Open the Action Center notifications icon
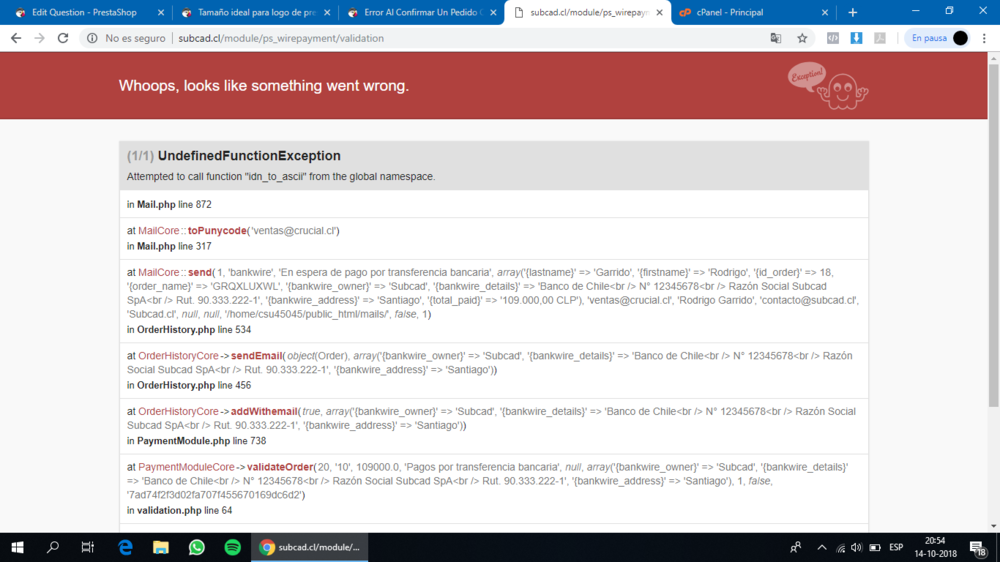The image size is (1000, 562). 978,547
